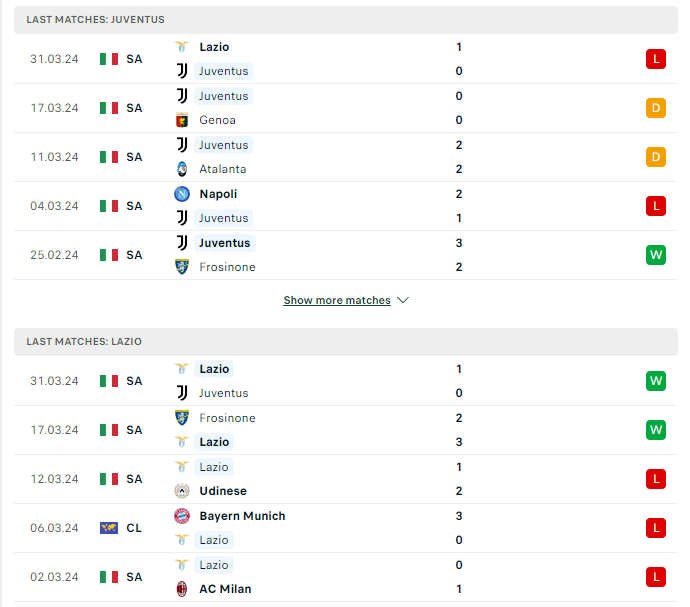Viewport: 690px width, 607px height.
Task: Click Frosinone crest in Juventus matches
Action: coord(182,267)
